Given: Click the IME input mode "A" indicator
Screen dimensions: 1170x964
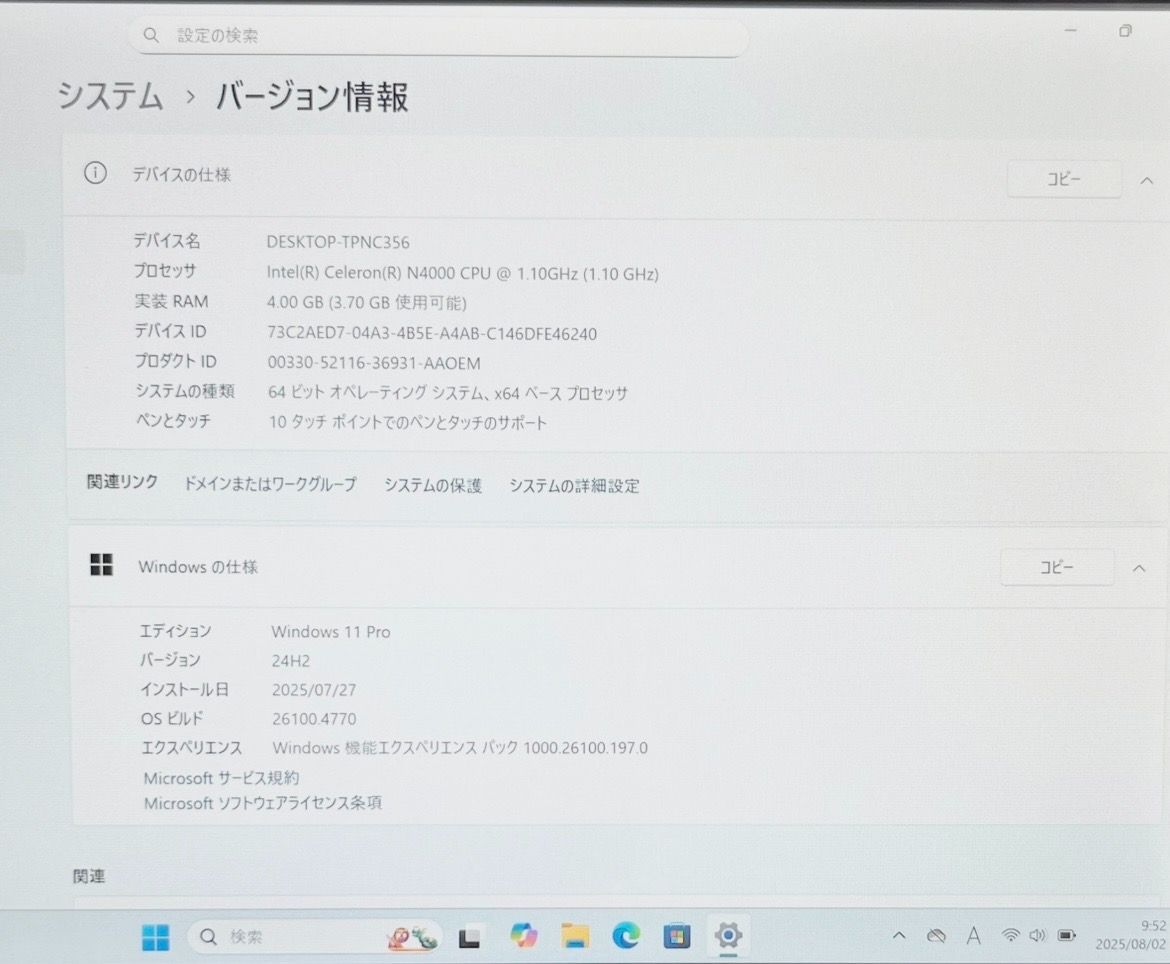Looking at the screenshot, I should (973, 936).
